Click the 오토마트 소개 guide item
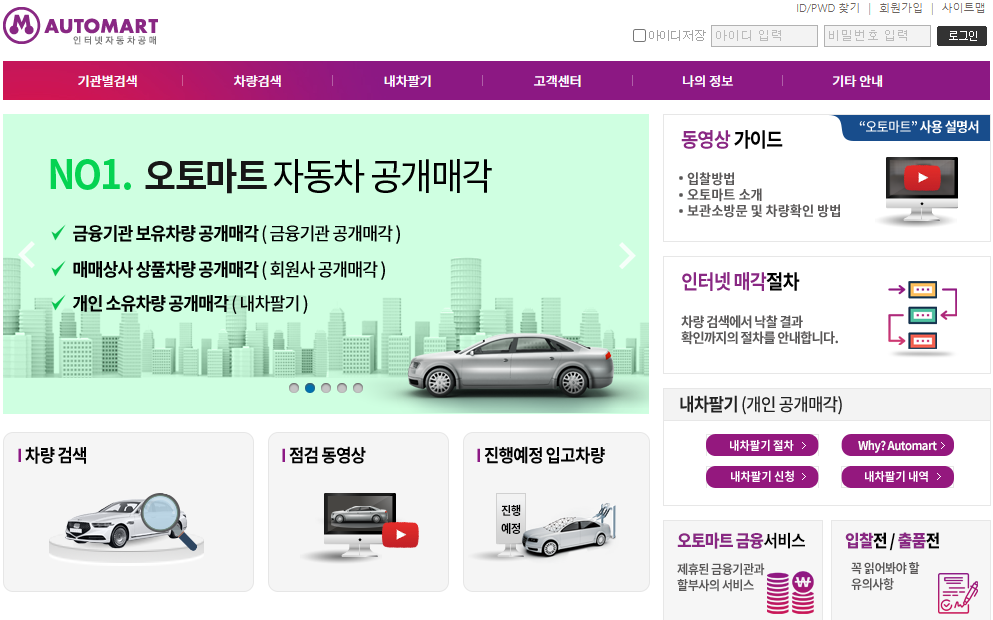 click(724, 194)
